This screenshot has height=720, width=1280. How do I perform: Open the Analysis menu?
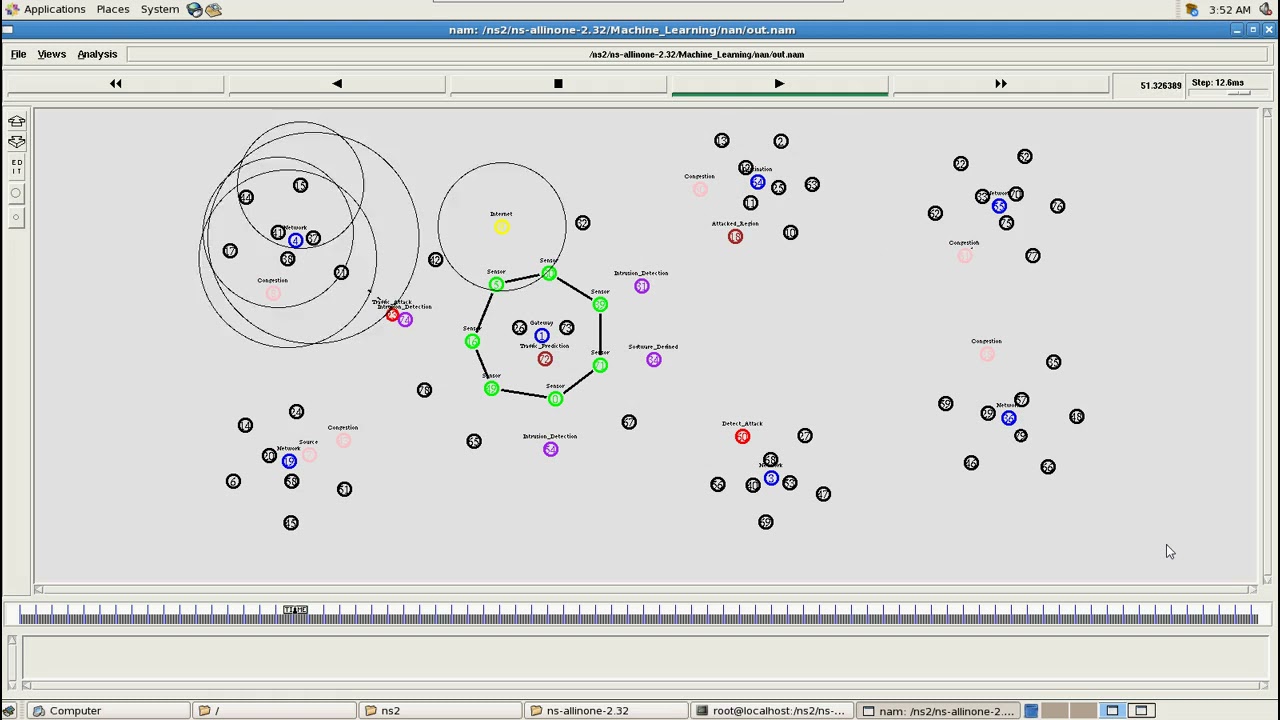[x=97, y=54]
